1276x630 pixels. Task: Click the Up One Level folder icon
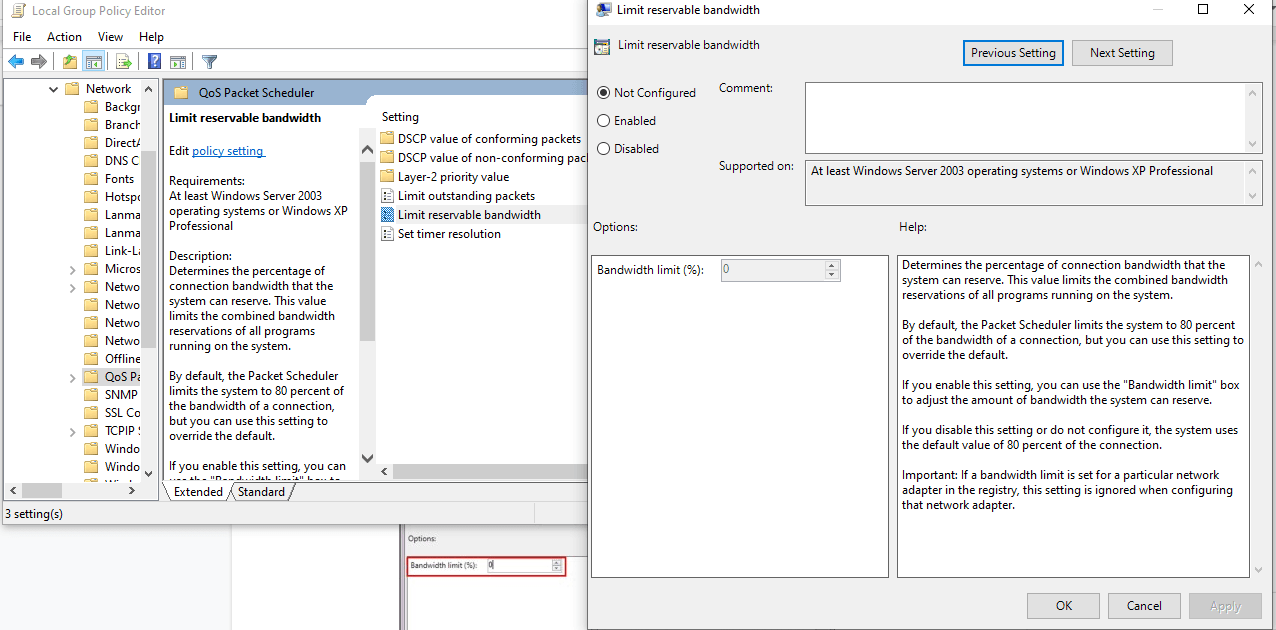pos(69,62)
